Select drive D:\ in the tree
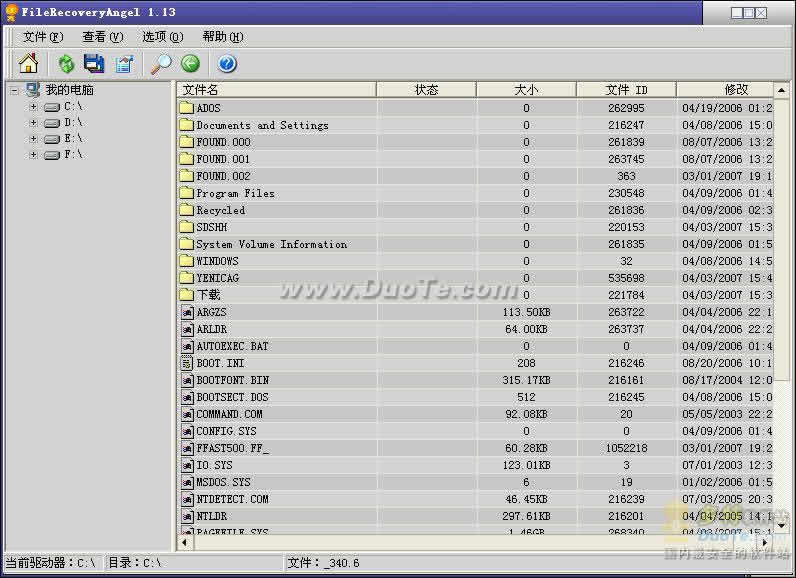The height and width of the screenshot is (578, 796). (73, 123)
